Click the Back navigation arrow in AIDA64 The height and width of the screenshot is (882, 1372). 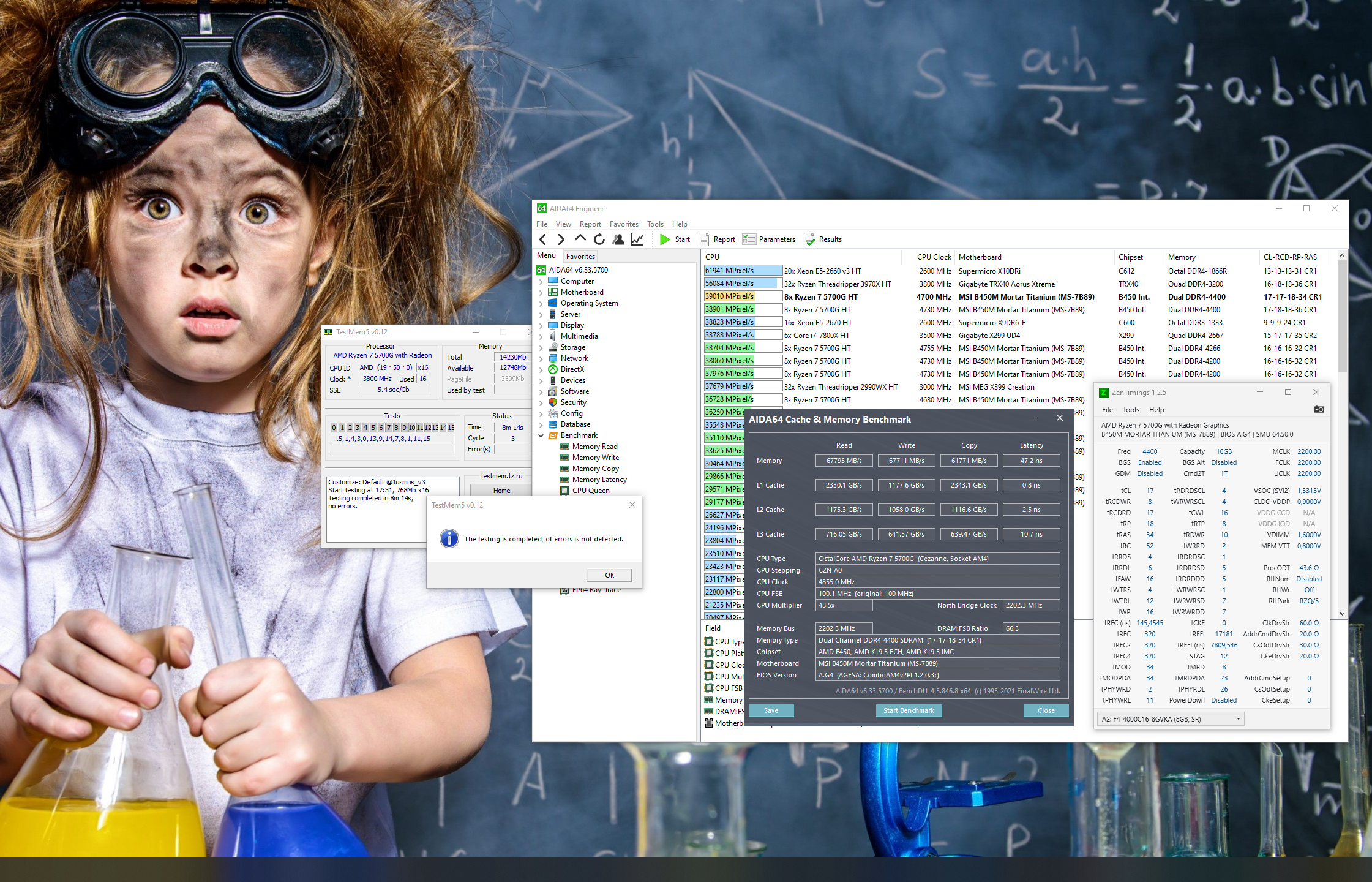542,239
